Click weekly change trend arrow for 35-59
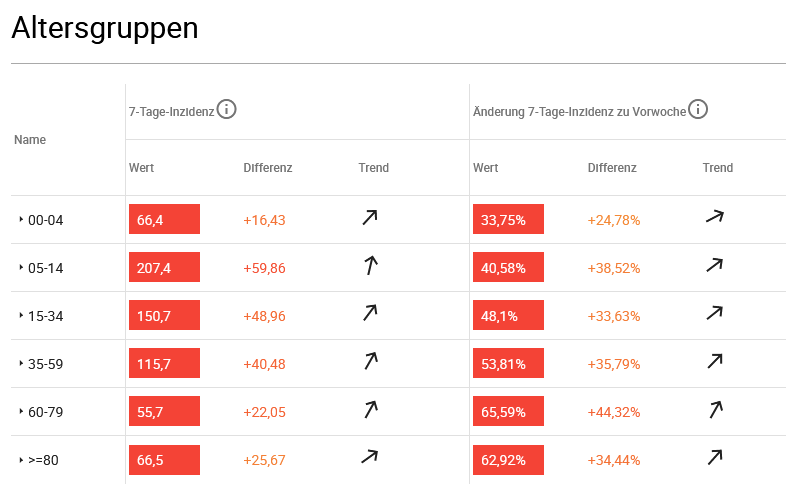Image resolution: width=786 pixels, height=504 pixels. (714, 362)
